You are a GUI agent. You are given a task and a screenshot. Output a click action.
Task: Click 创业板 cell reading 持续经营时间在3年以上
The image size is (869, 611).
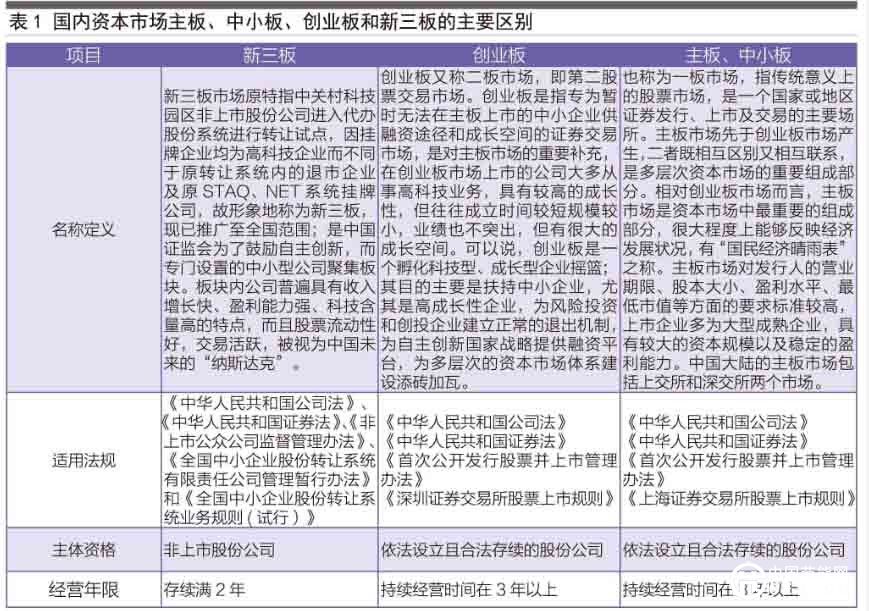(x=469, y=589)
